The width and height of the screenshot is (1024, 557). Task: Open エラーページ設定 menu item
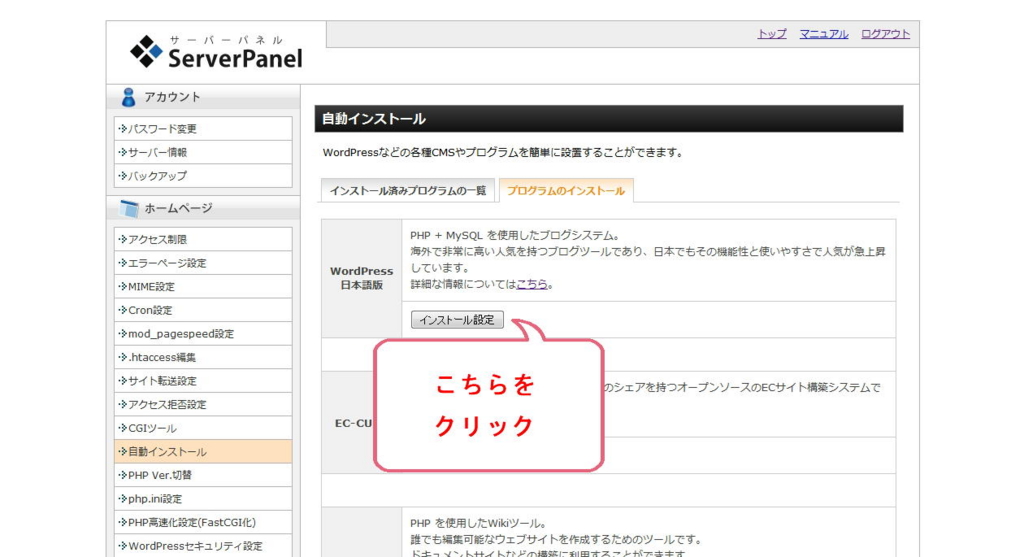click(x=203, y=263)
